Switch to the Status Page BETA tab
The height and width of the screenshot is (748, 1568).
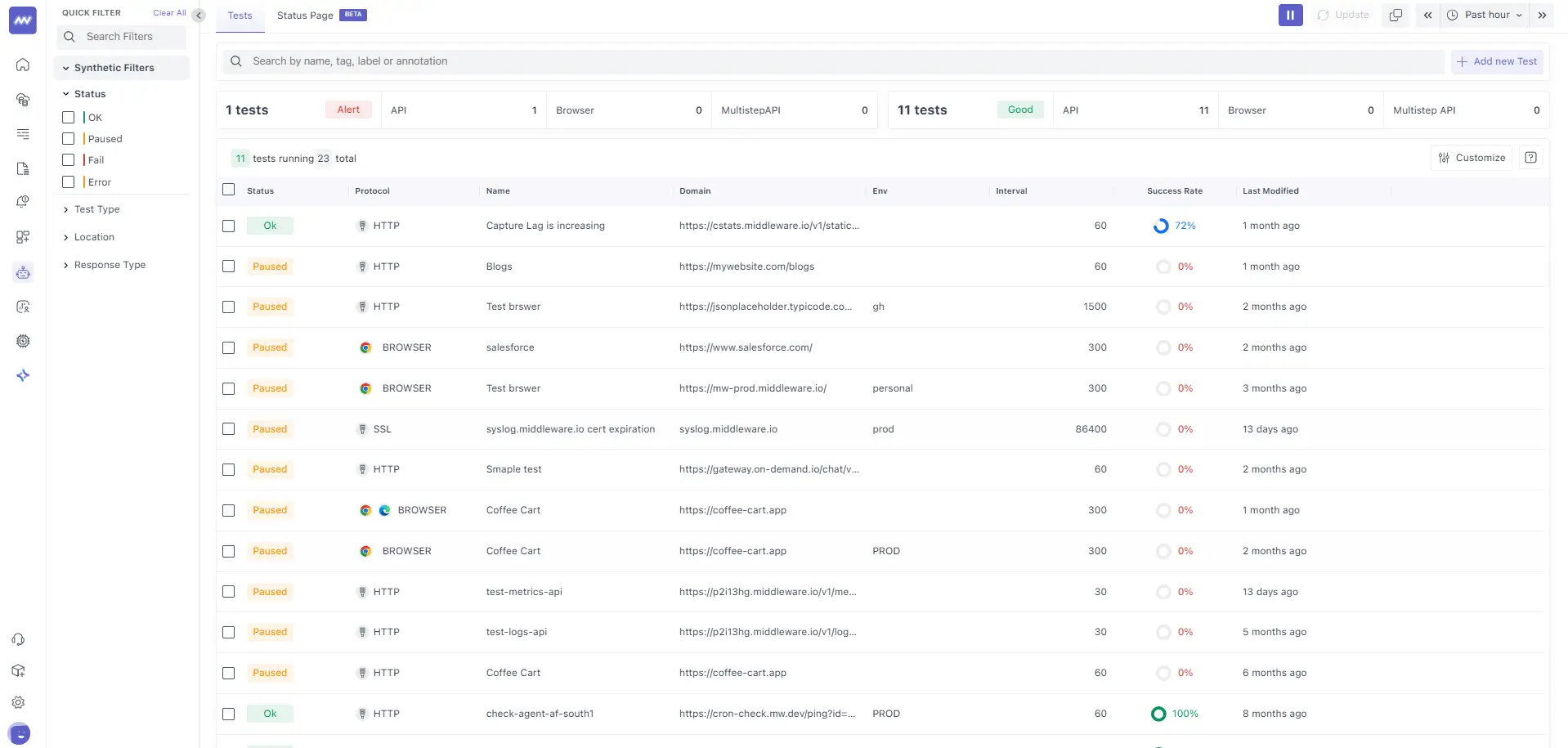pos(305,15)
